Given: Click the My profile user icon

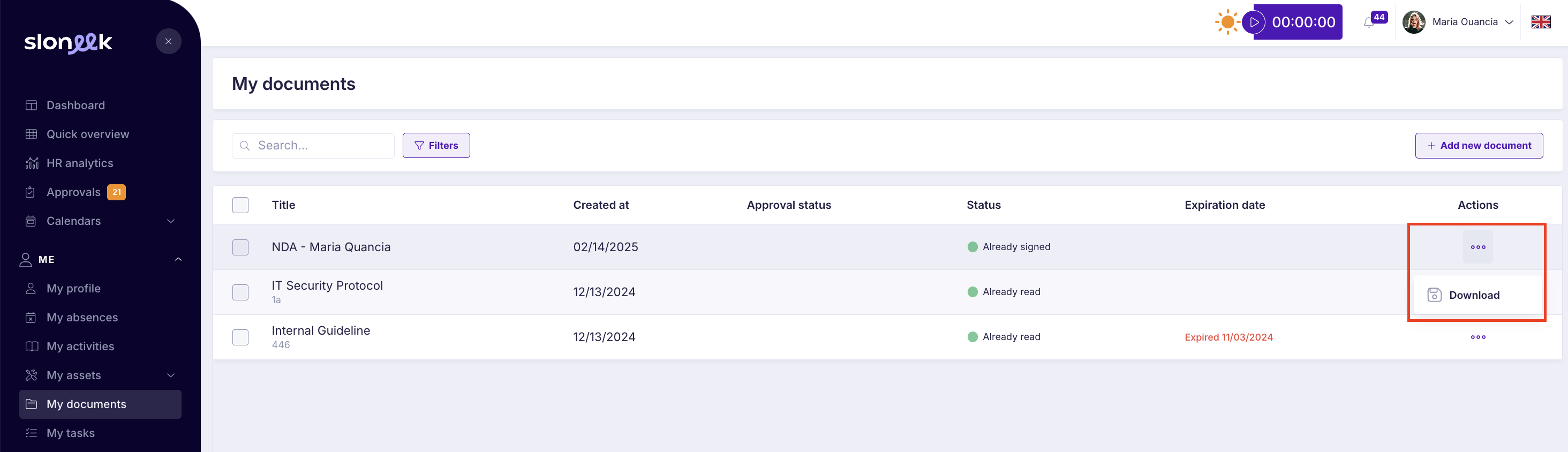Looking at the screenshot, I should [x=31, y=288].
